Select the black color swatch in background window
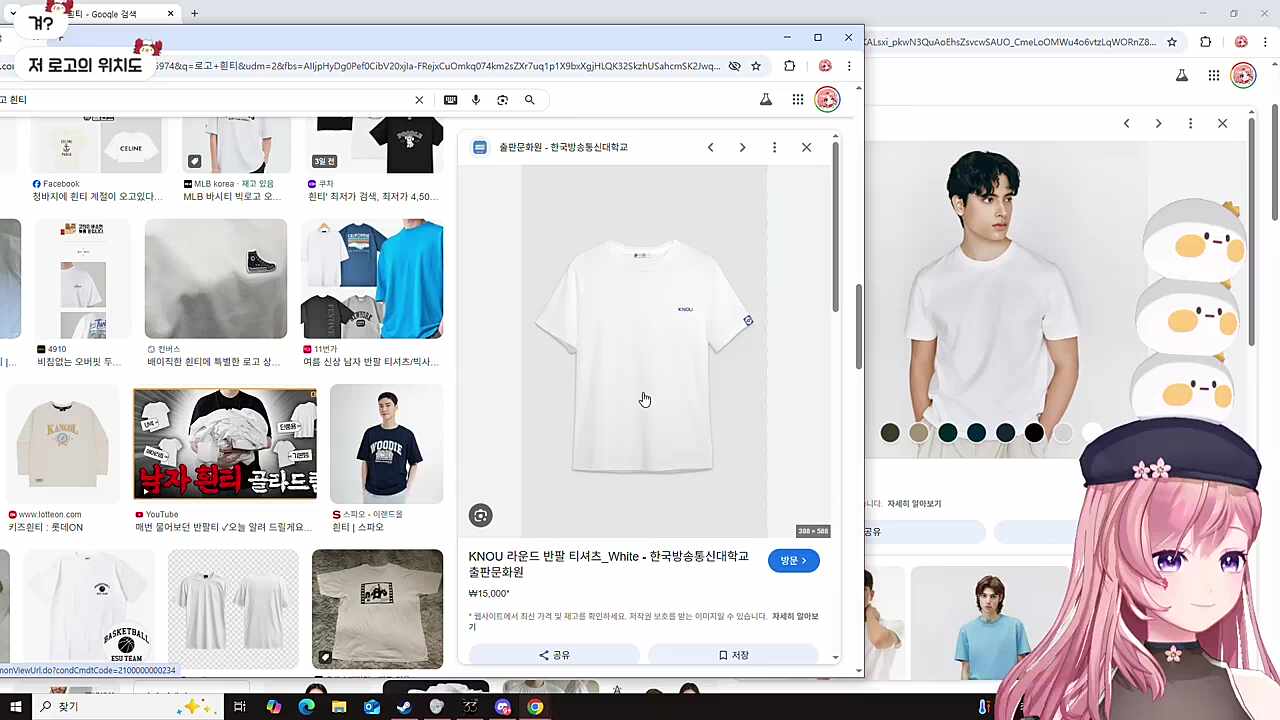1280x720 pixels. click(1034, 432)
